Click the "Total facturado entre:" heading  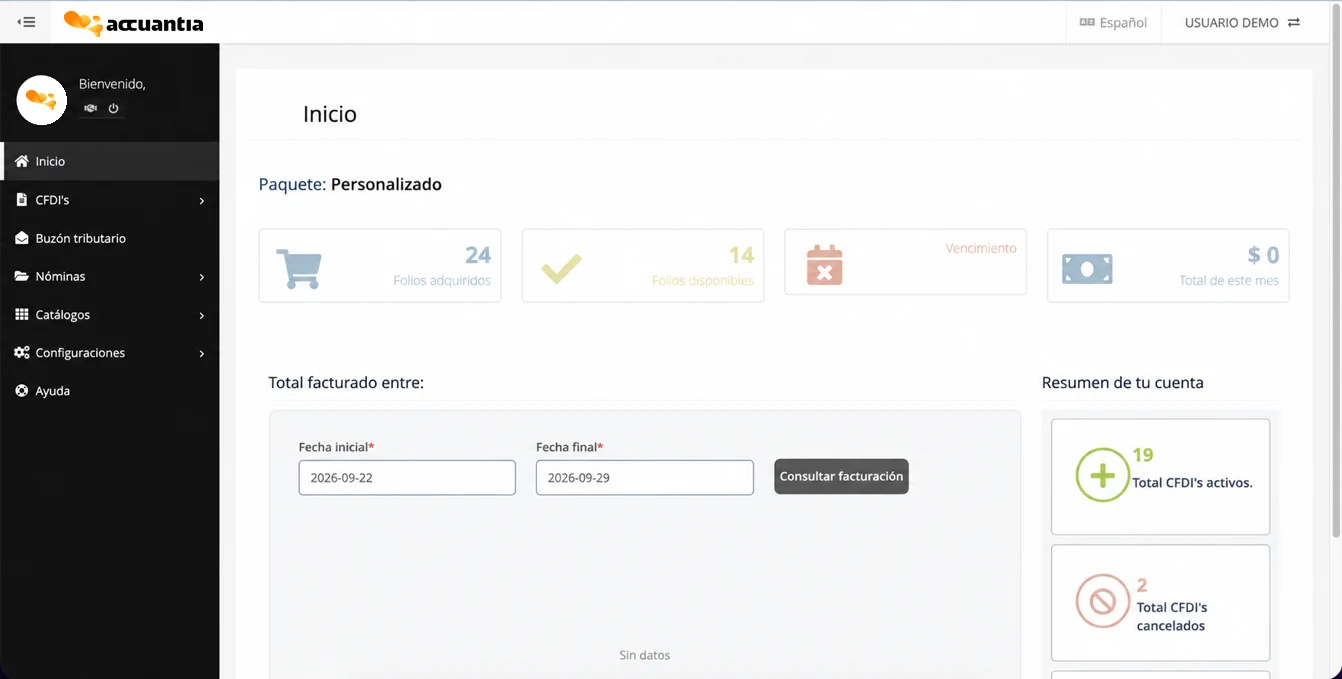[x=346, y=382]
